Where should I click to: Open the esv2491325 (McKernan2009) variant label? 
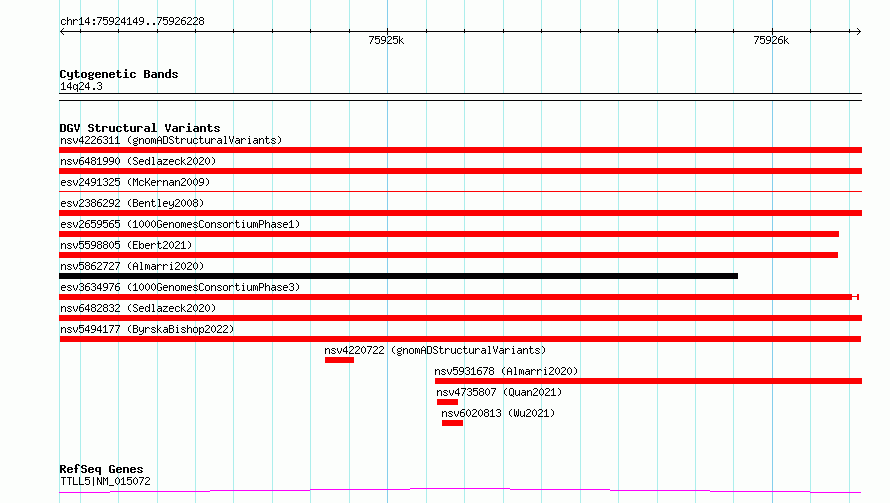click(x=135, y=182)
